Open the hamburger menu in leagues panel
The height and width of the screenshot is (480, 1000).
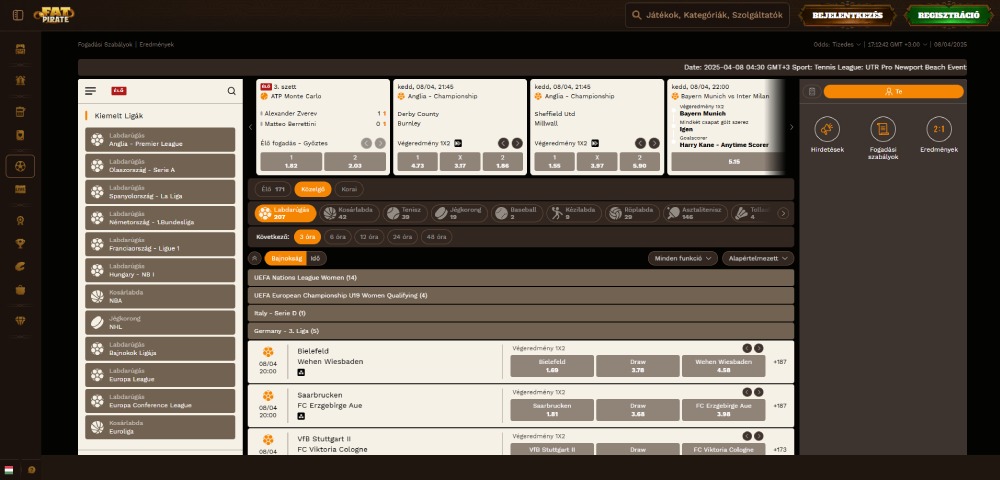pyautogui.click(x=91, y=91)
